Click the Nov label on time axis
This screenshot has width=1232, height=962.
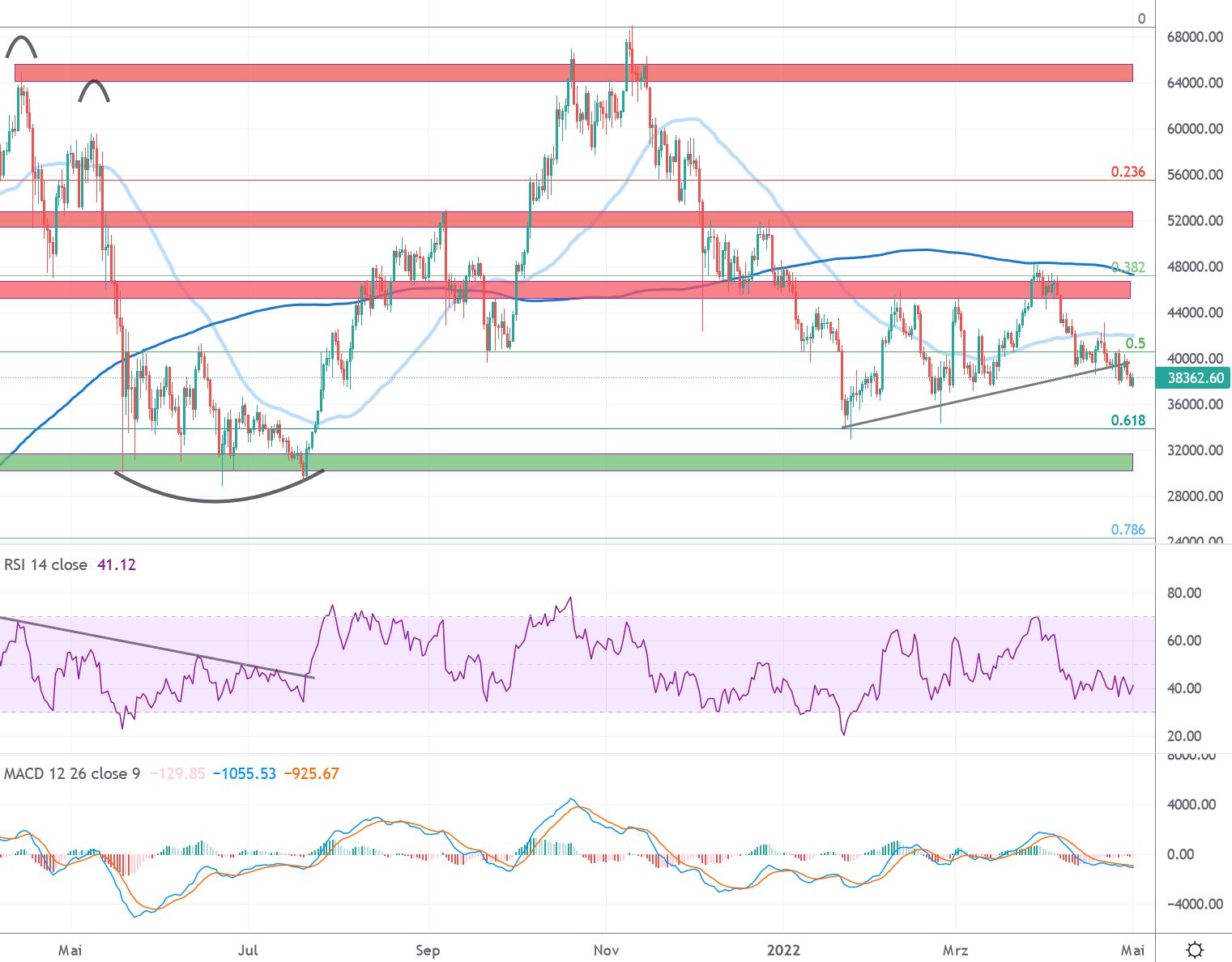click(x=606, y=950)
